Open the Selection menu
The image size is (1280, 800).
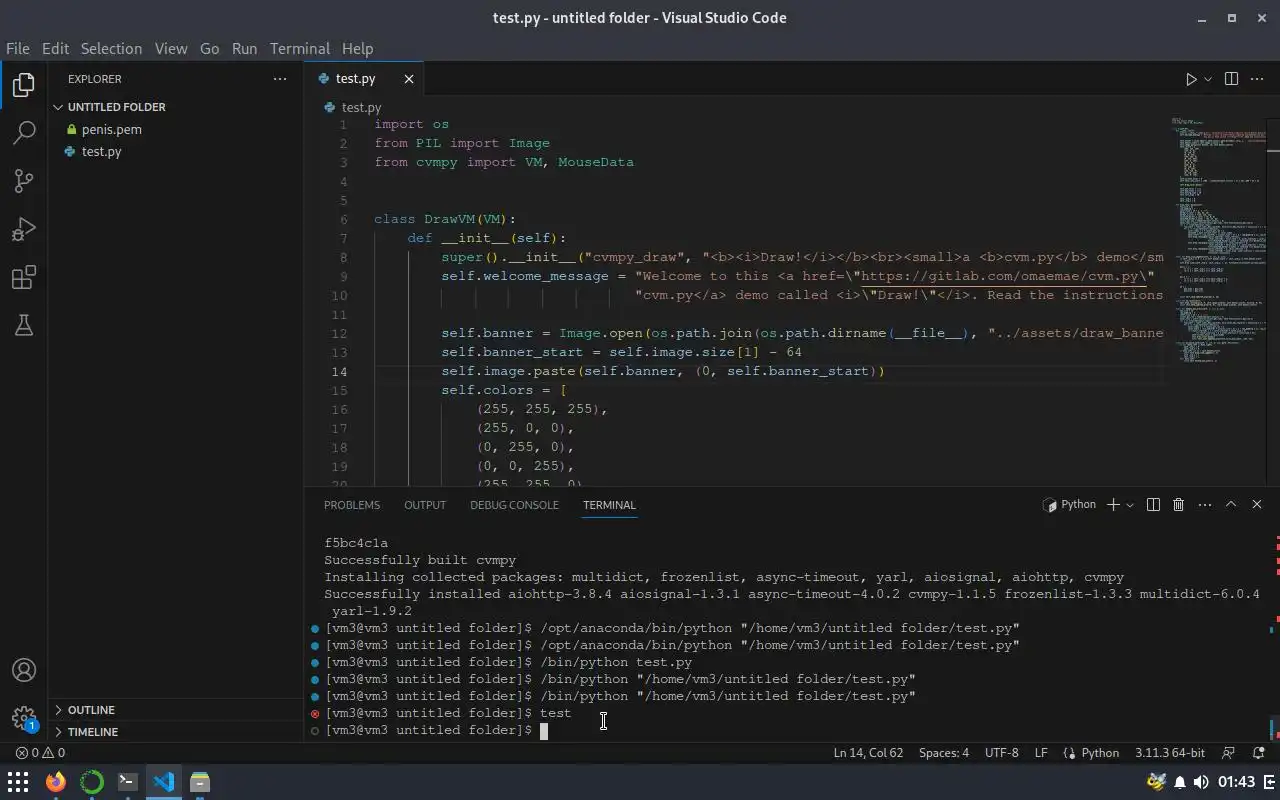(111, 48)
